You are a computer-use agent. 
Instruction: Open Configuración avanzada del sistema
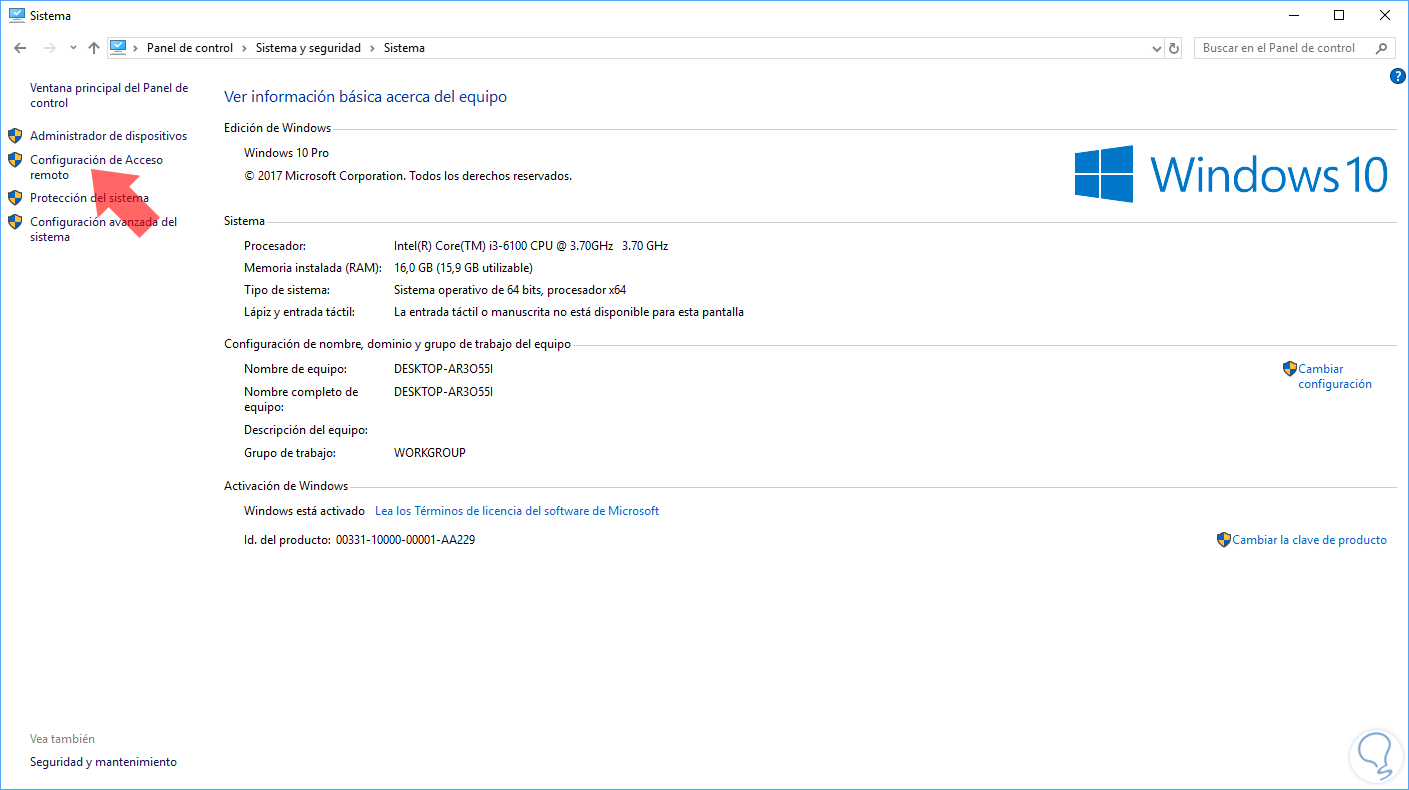[x=103, y=229]
